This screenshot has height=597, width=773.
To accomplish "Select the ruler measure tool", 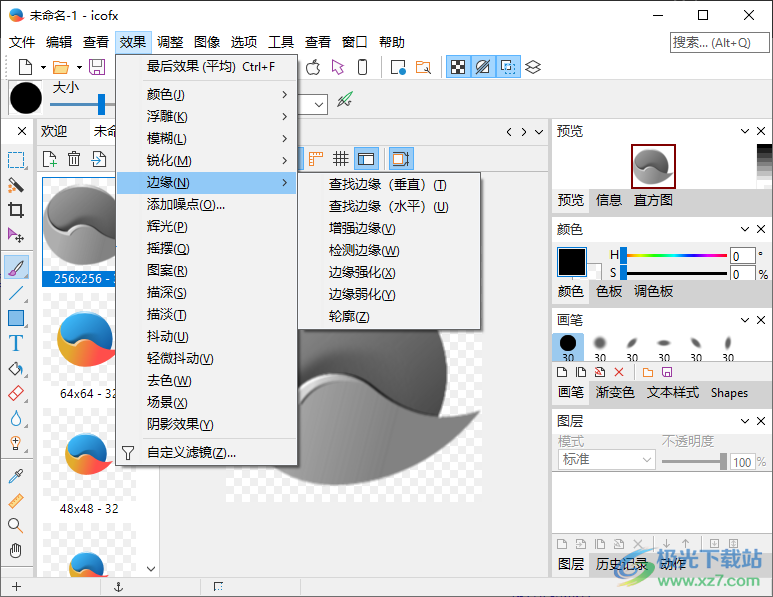I will point(16,501).
